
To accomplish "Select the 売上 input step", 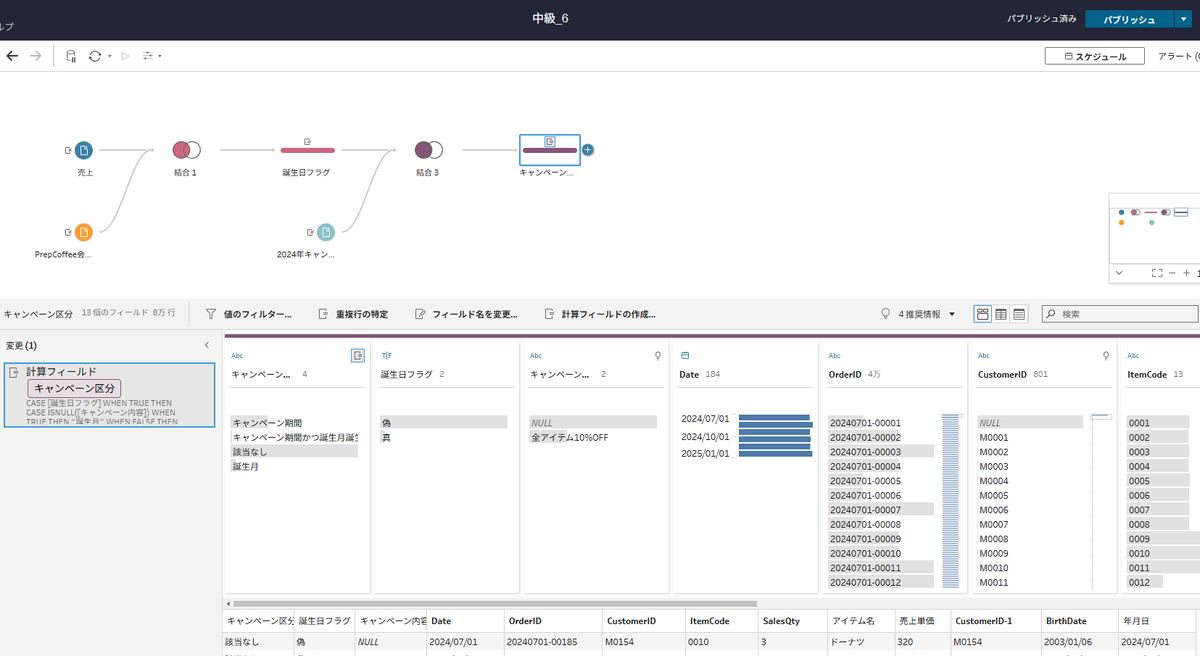I will coord(84,150).
